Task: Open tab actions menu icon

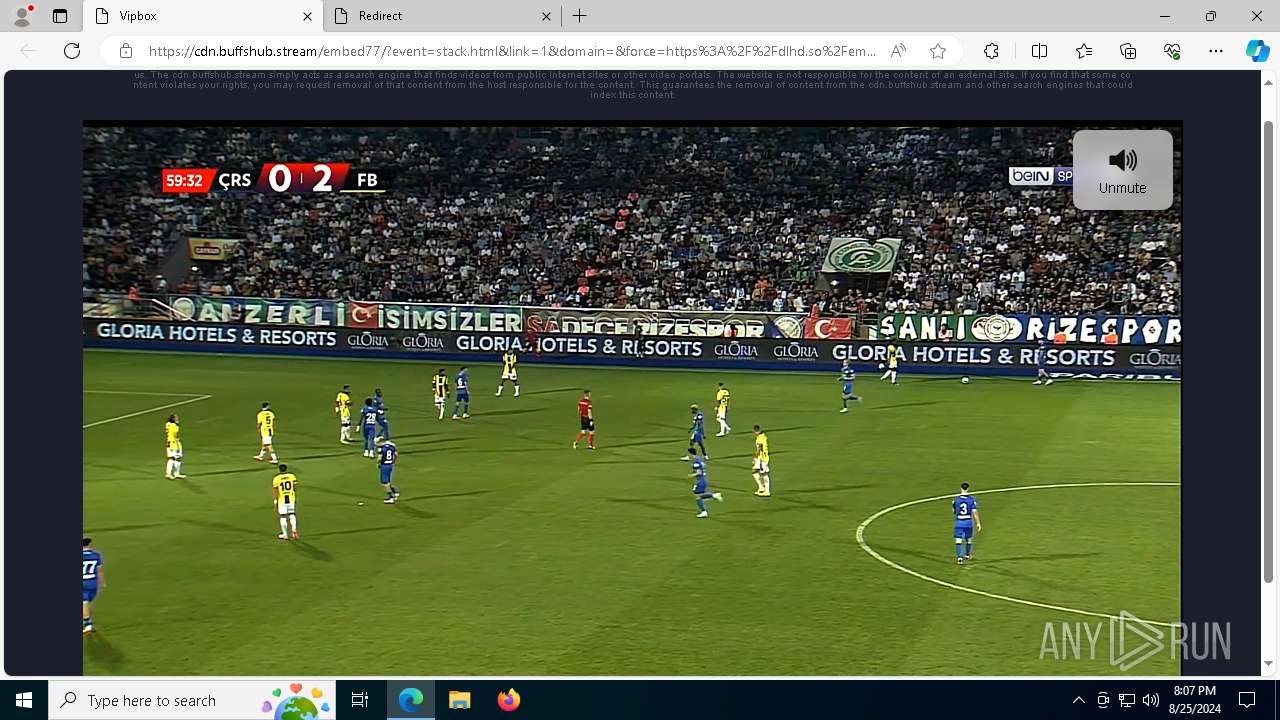Action: point(60,16)
